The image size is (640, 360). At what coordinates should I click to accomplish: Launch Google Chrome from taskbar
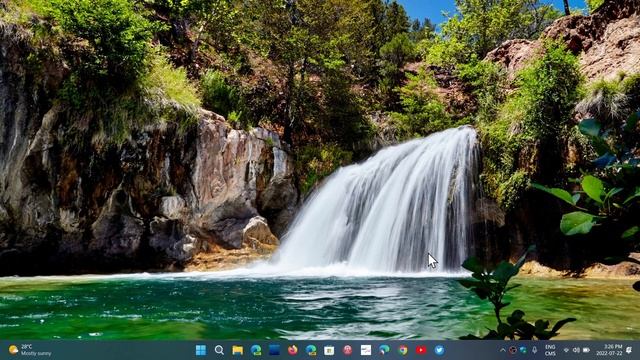(x=403, y=350)
